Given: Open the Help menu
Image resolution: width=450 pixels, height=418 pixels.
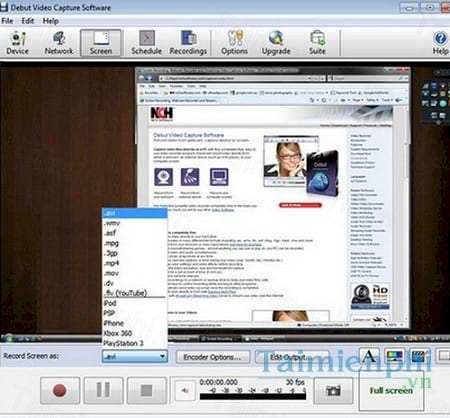Looking at the screenshot, I should (51, 21).
